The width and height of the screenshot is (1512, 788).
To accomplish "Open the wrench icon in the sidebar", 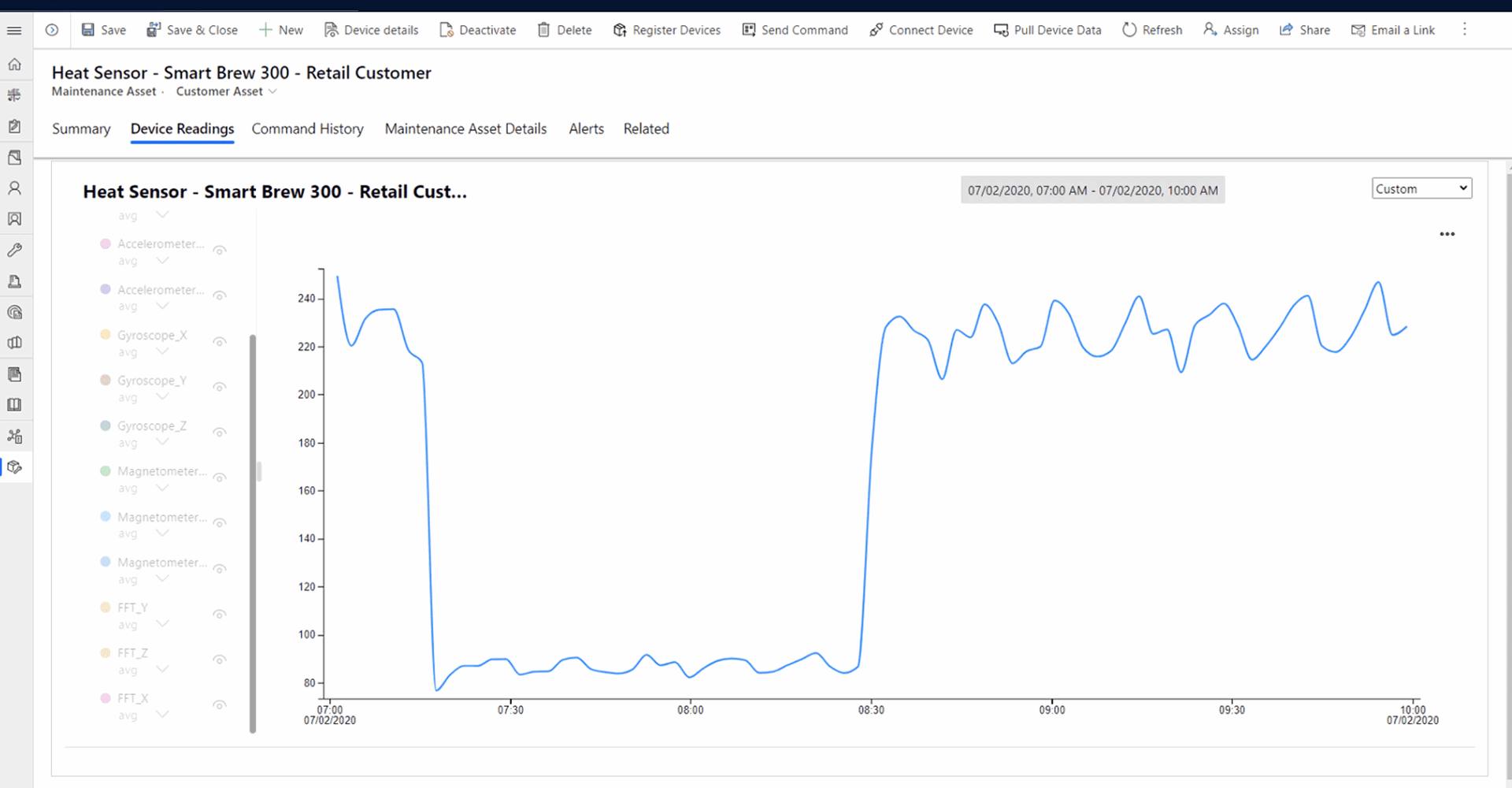I will [14, 251].
